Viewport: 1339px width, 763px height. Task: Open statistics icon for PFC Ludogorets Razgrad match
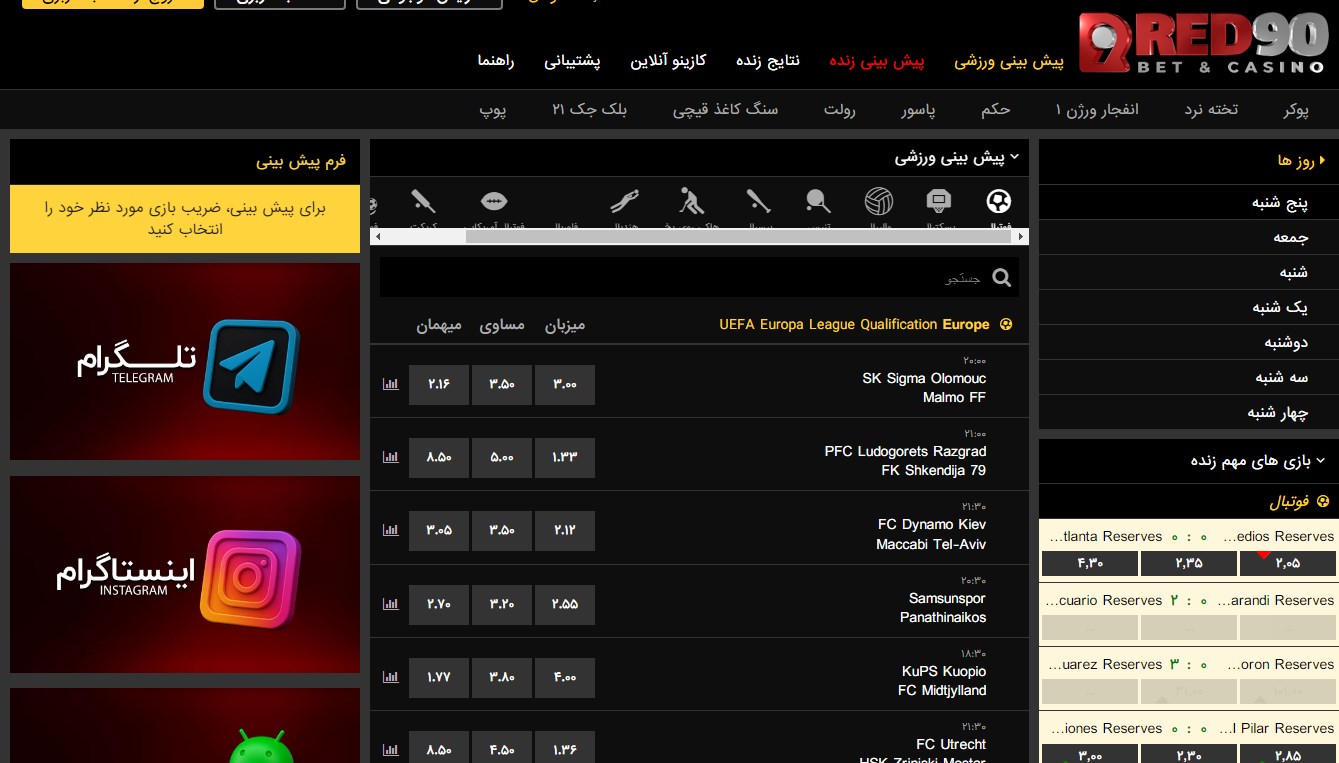coord(390,457)
